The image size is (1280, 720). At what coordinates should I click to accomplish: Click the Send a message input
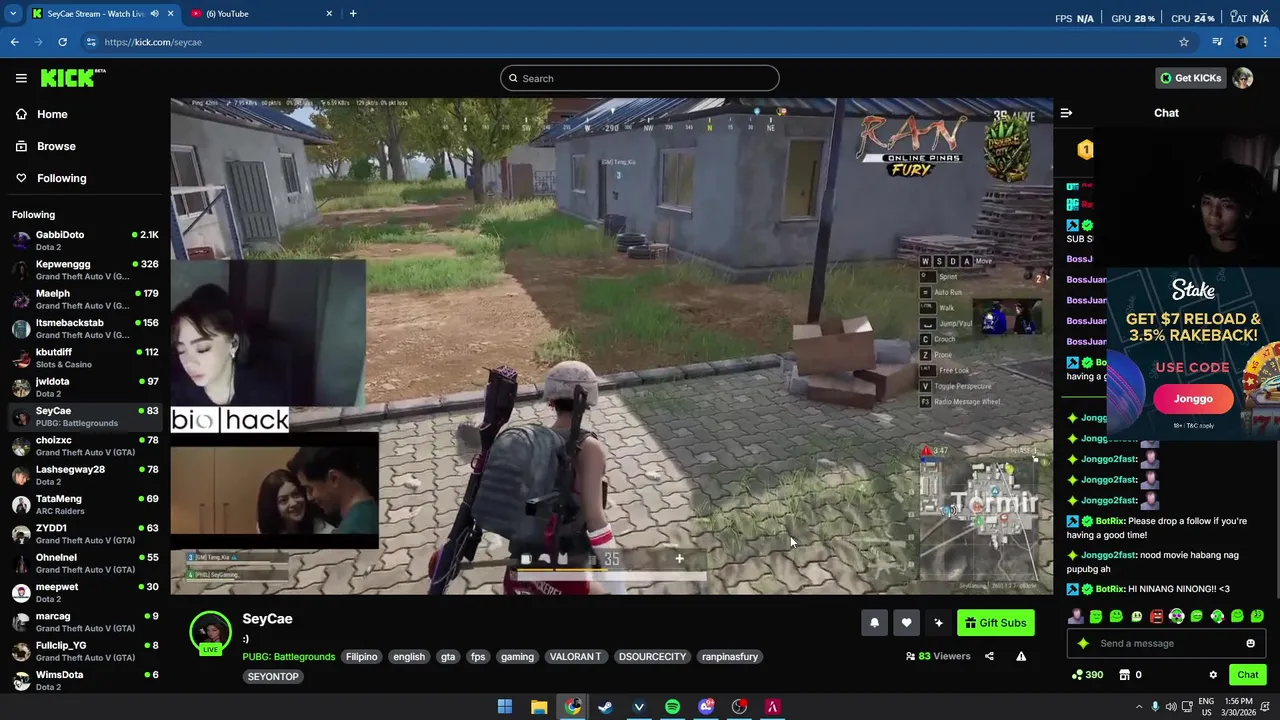(1166, 643)
